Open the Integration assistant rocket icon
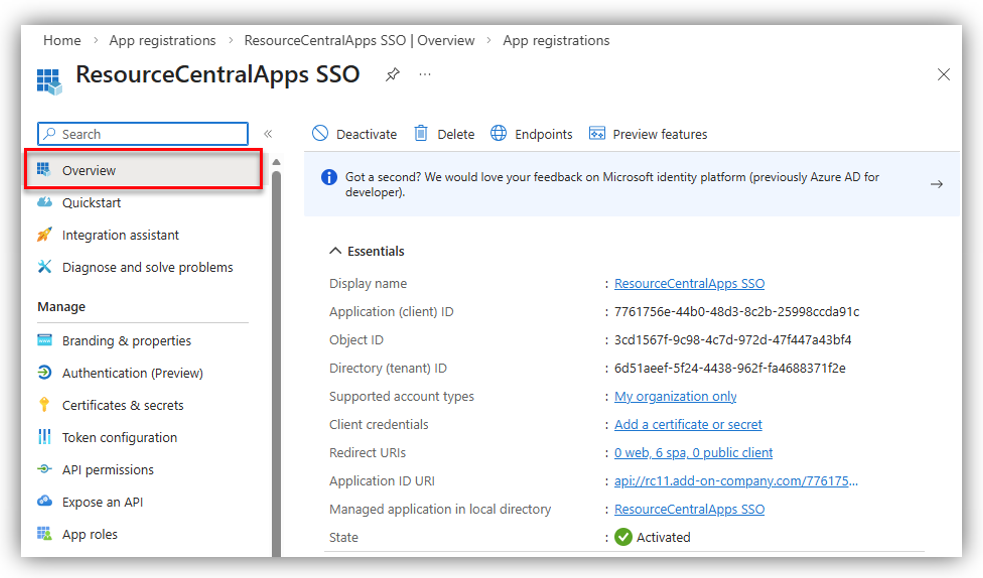983x578 pixels. tap(44, 235)
